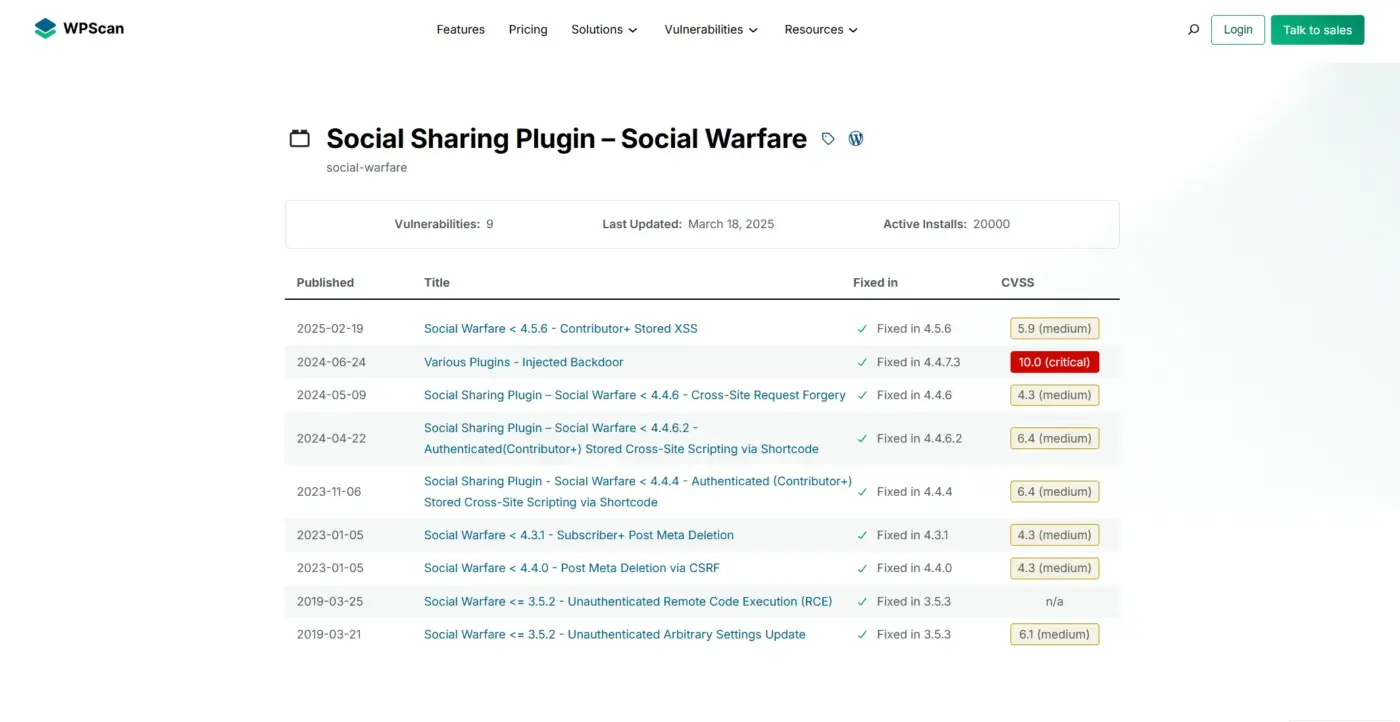The height and width of the screenshot is (722, 1400).
Task: Expand the Vulnerabilities dropdown menu
Action: pos(711,30)
